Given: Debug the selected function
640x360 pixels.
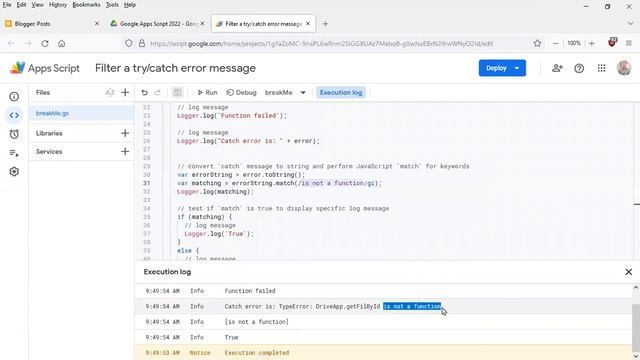Looking at the screenshot, I should pyautogui.click(x=242, y=93).
